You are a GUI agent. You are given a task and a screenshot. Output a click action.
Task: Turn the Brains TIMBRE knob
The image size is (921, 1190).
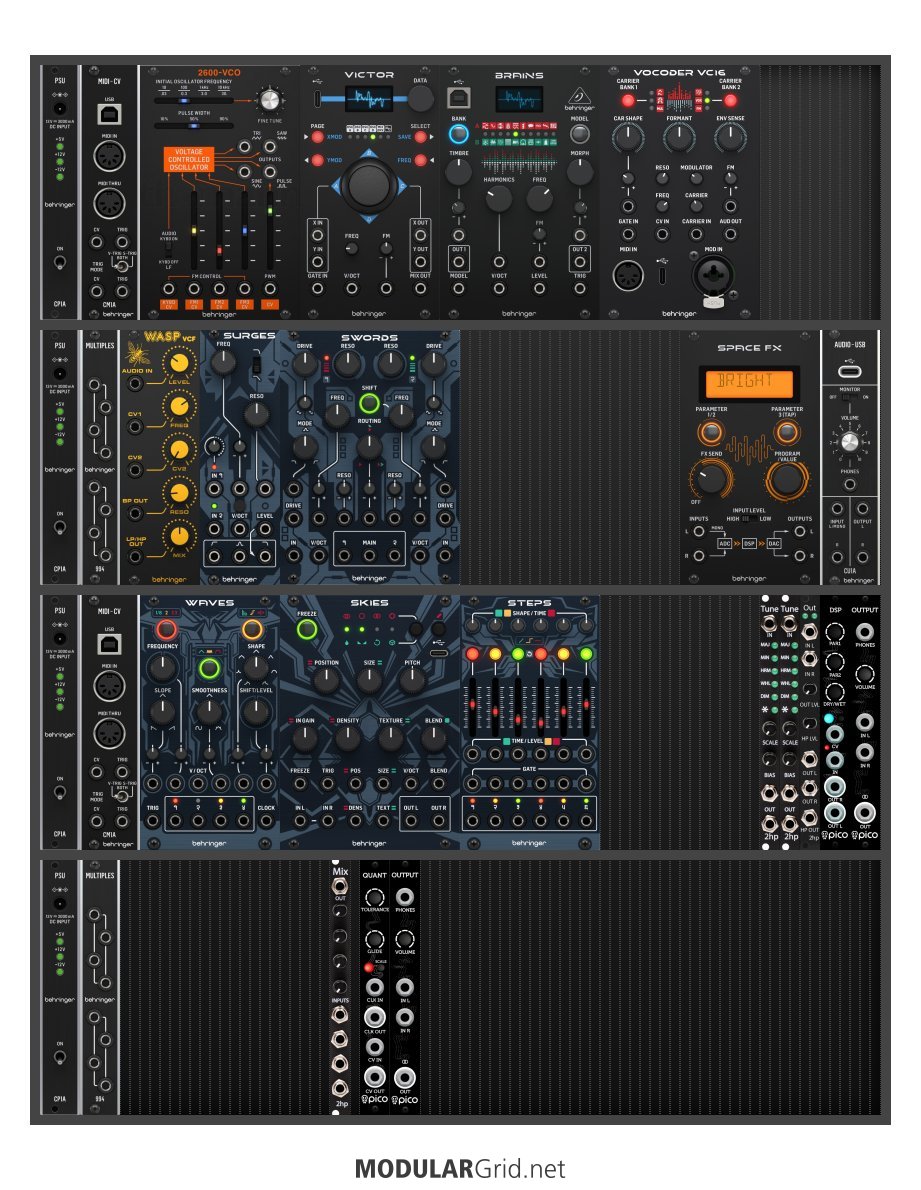(x=458, y=172)
